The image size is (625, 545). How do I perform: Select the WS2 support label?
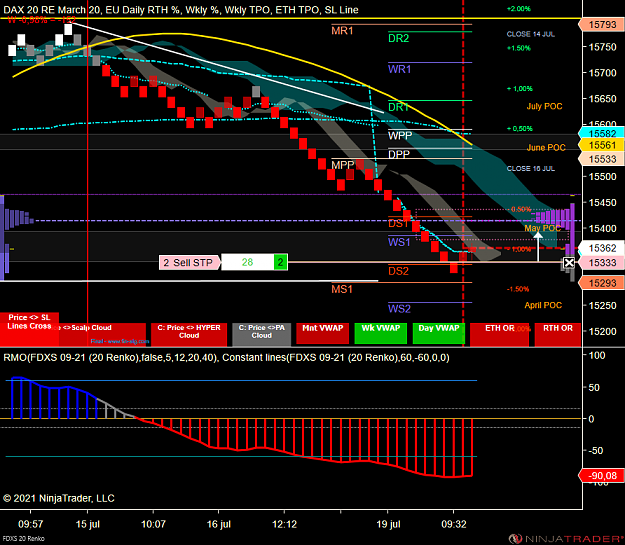tap(399, 309)
